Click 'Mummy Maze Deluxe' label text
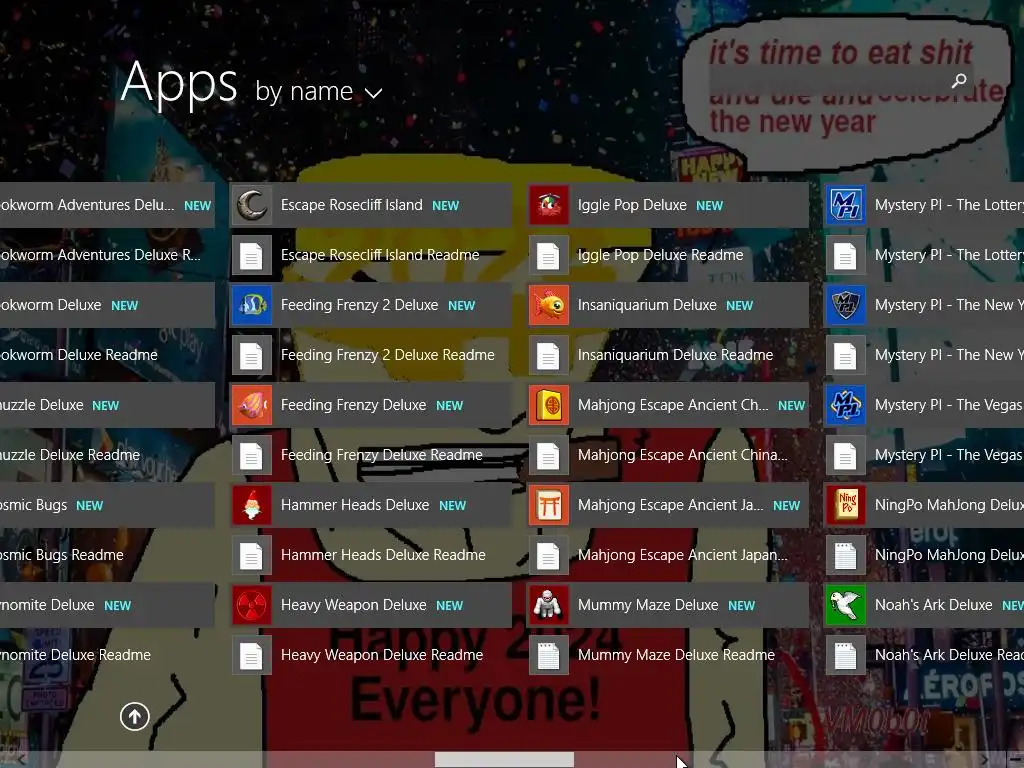The width and height of the screenshot is (1024, 768). [x=648, y=605]
